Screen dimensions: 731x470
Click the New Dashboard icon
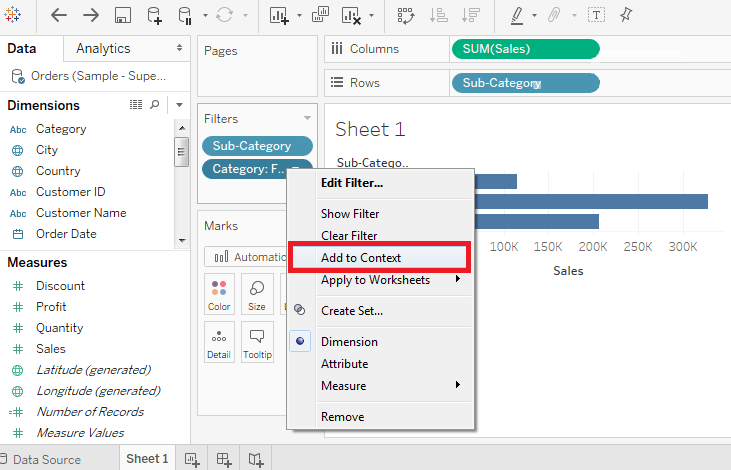point(224,460)
